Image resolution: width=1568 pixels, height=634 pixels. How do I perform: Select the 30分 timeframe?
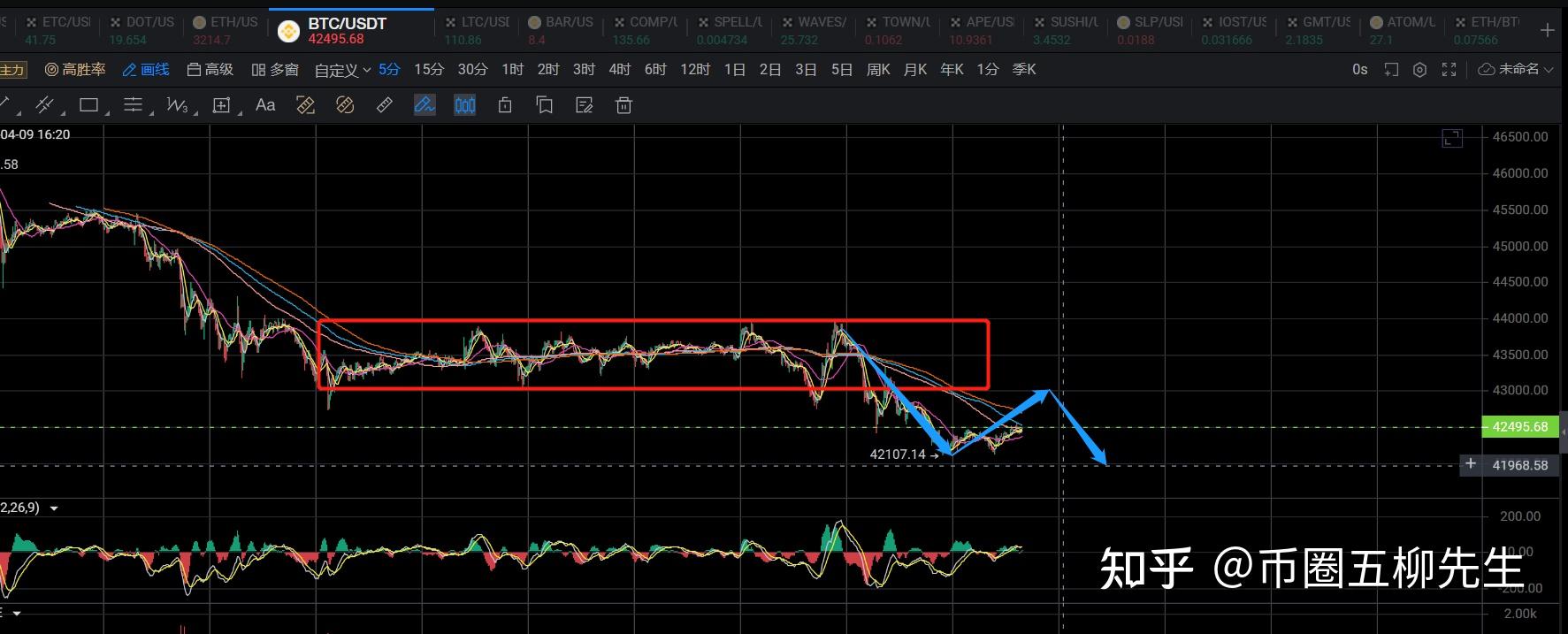[472, 69]
